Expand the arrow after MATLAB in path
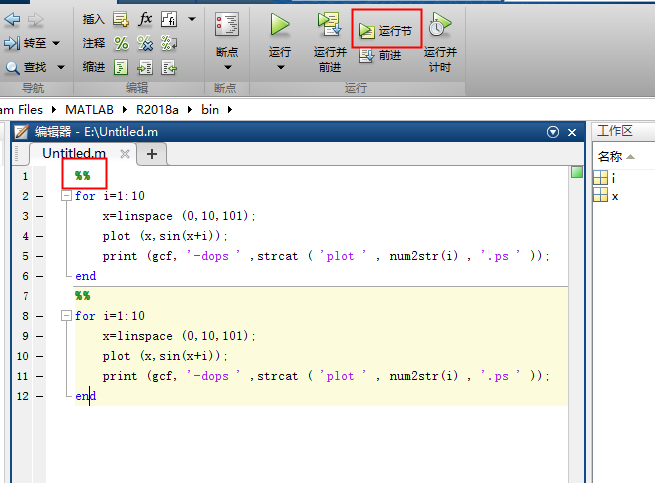 pos(125,110)
